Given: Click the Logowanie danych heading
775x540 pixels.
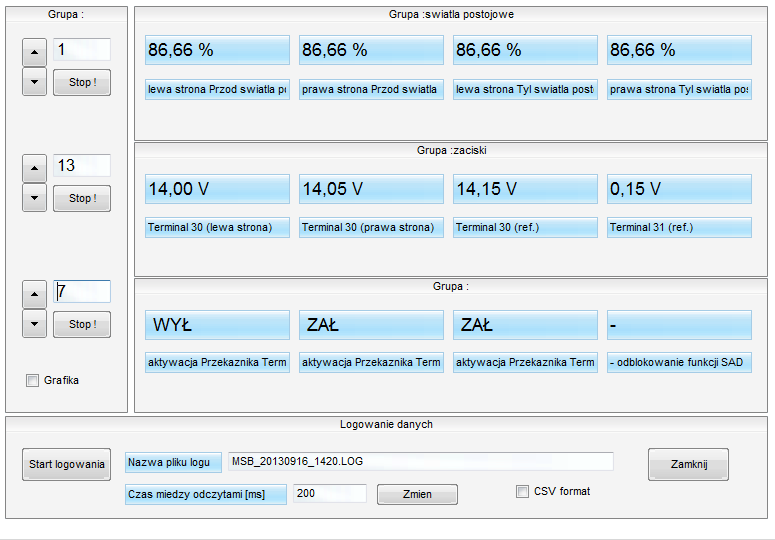Looking at the screenshot, I should click(x=386, y=424).
